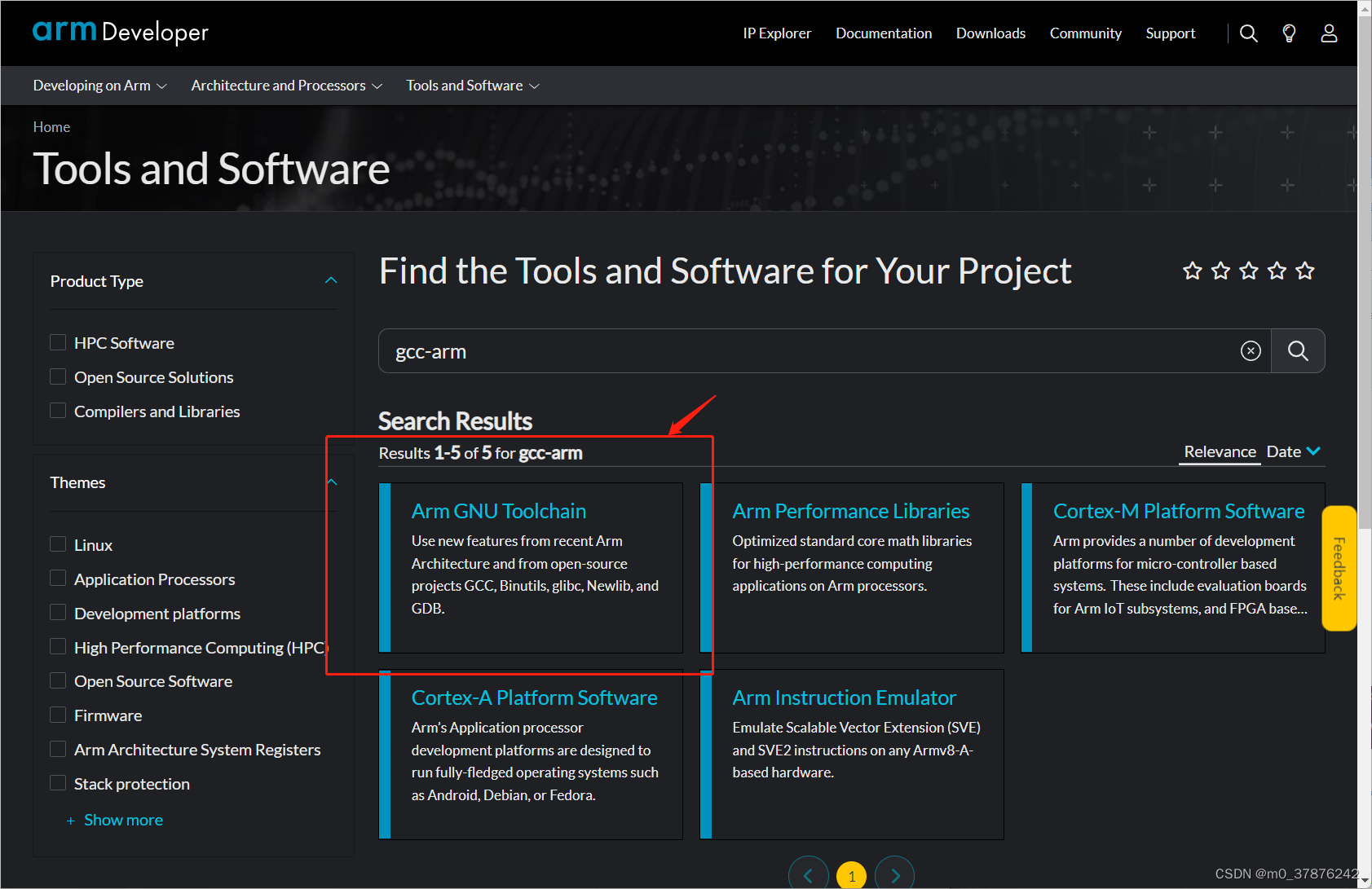Screen dimensions: 1372x889
Task: Sort results by Relevance
Action: (x=1220, y=451)
